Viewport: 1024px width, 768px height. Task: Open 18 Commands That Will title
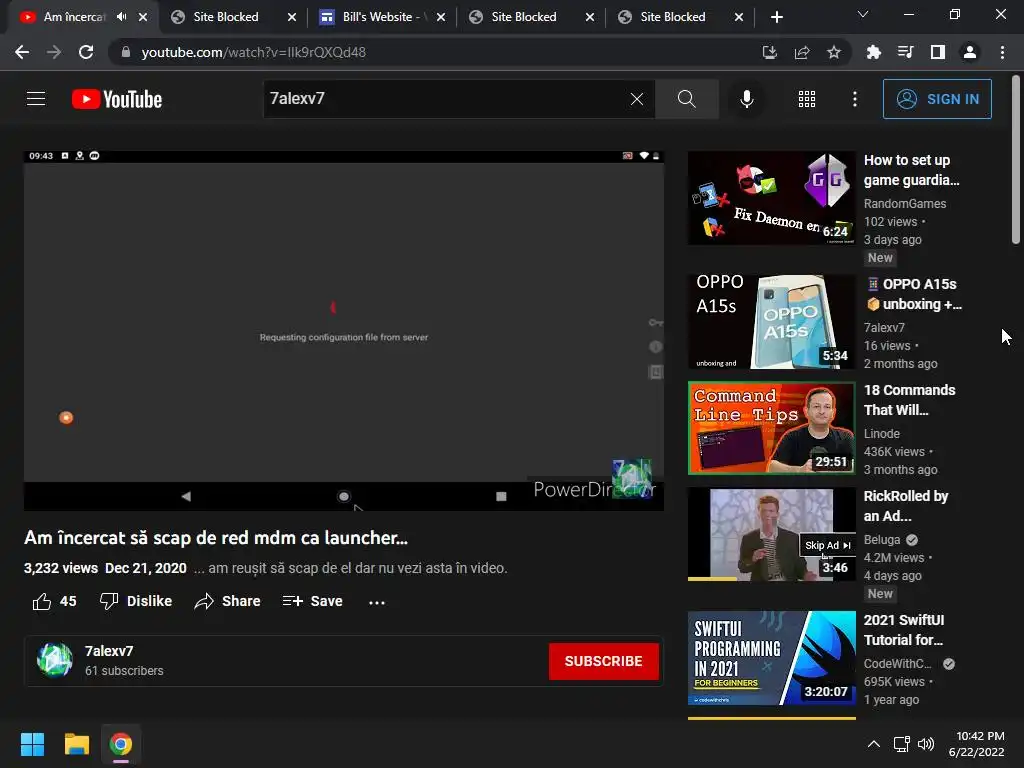click(909, 400)
